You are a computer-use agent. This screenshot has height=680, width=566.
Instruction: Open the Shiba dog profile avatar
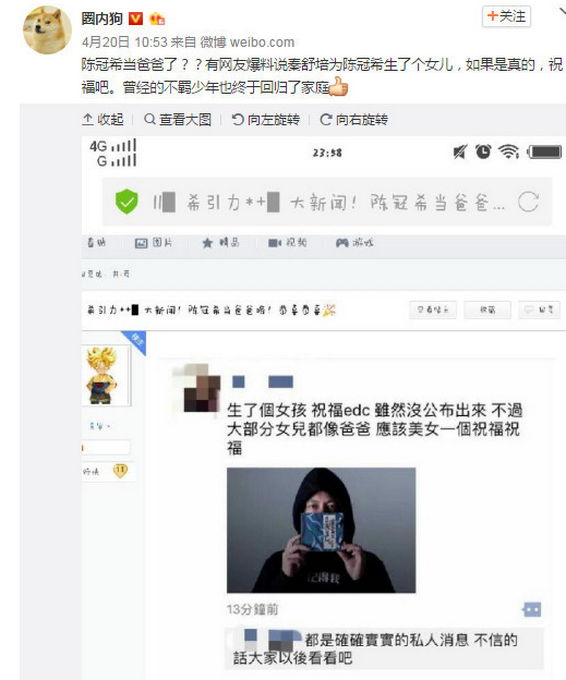pos(47,30)
